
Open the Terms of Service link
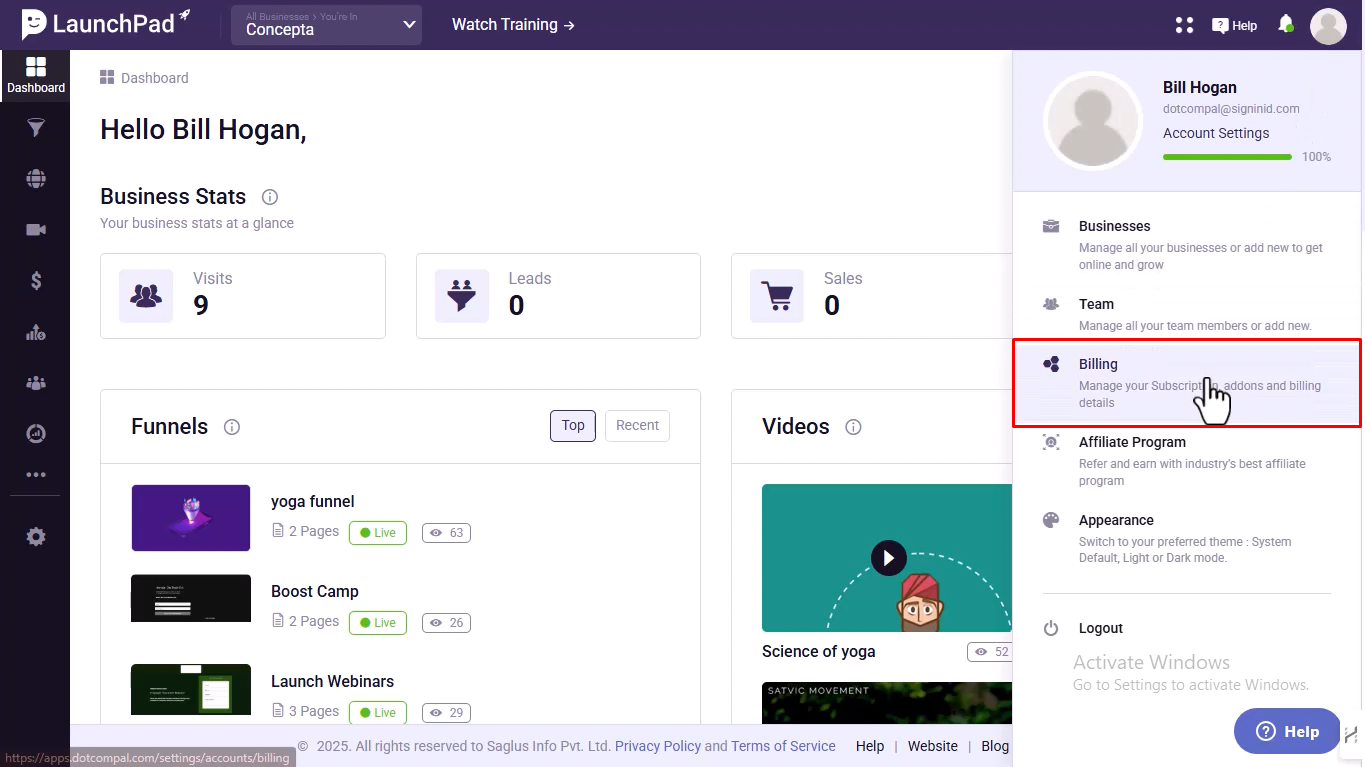pyautogui.click(x=783, y=746)
